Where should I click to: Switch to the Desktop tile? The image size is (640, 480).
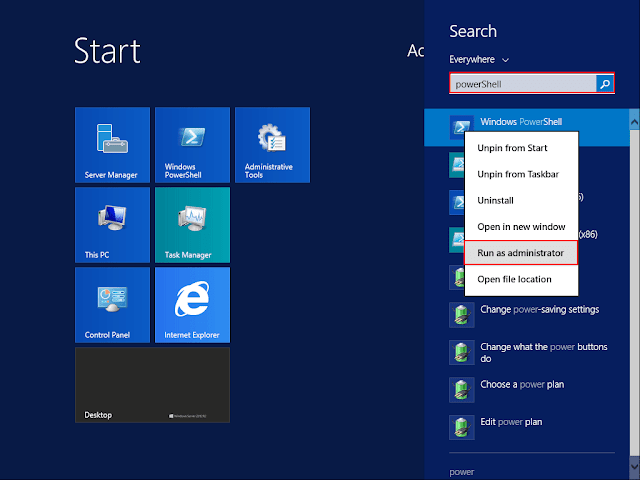tap(152, 385)
